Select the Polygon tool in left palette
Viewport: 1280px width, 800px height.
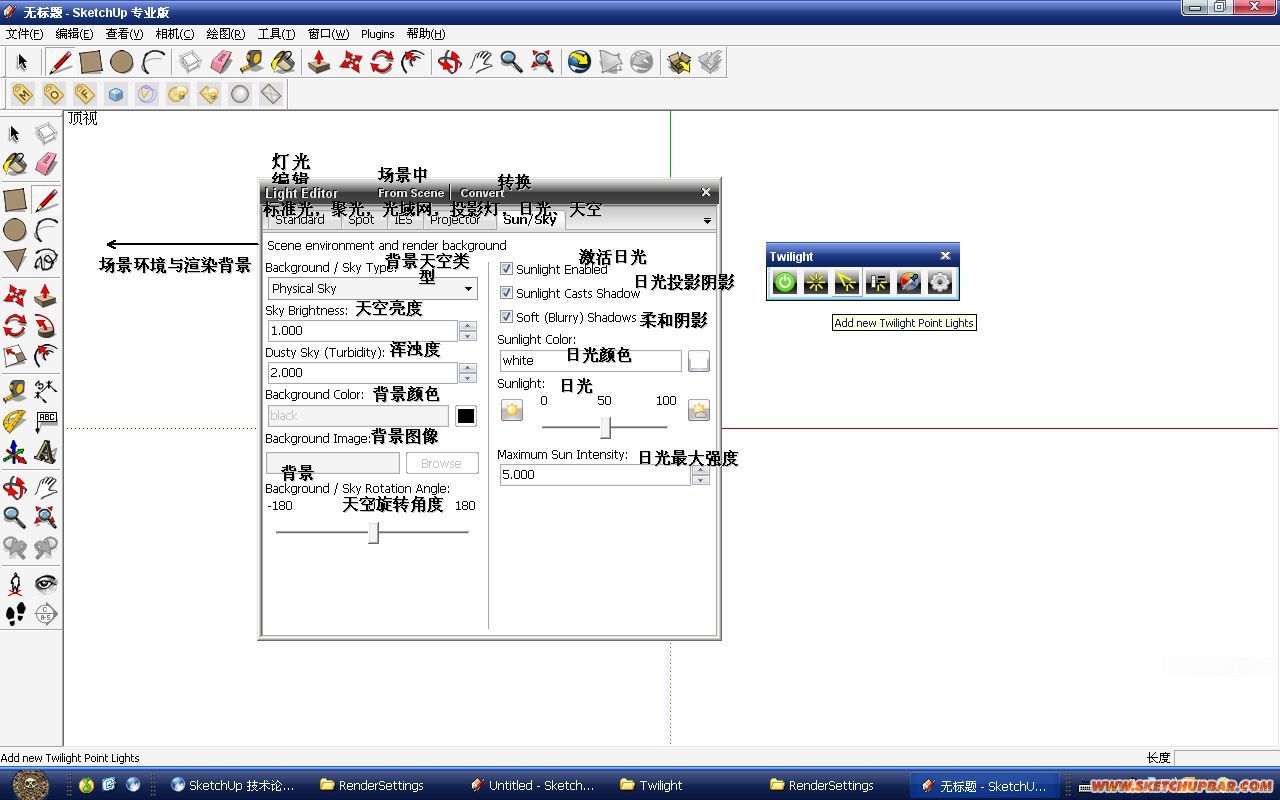click(x=15, y=261)
